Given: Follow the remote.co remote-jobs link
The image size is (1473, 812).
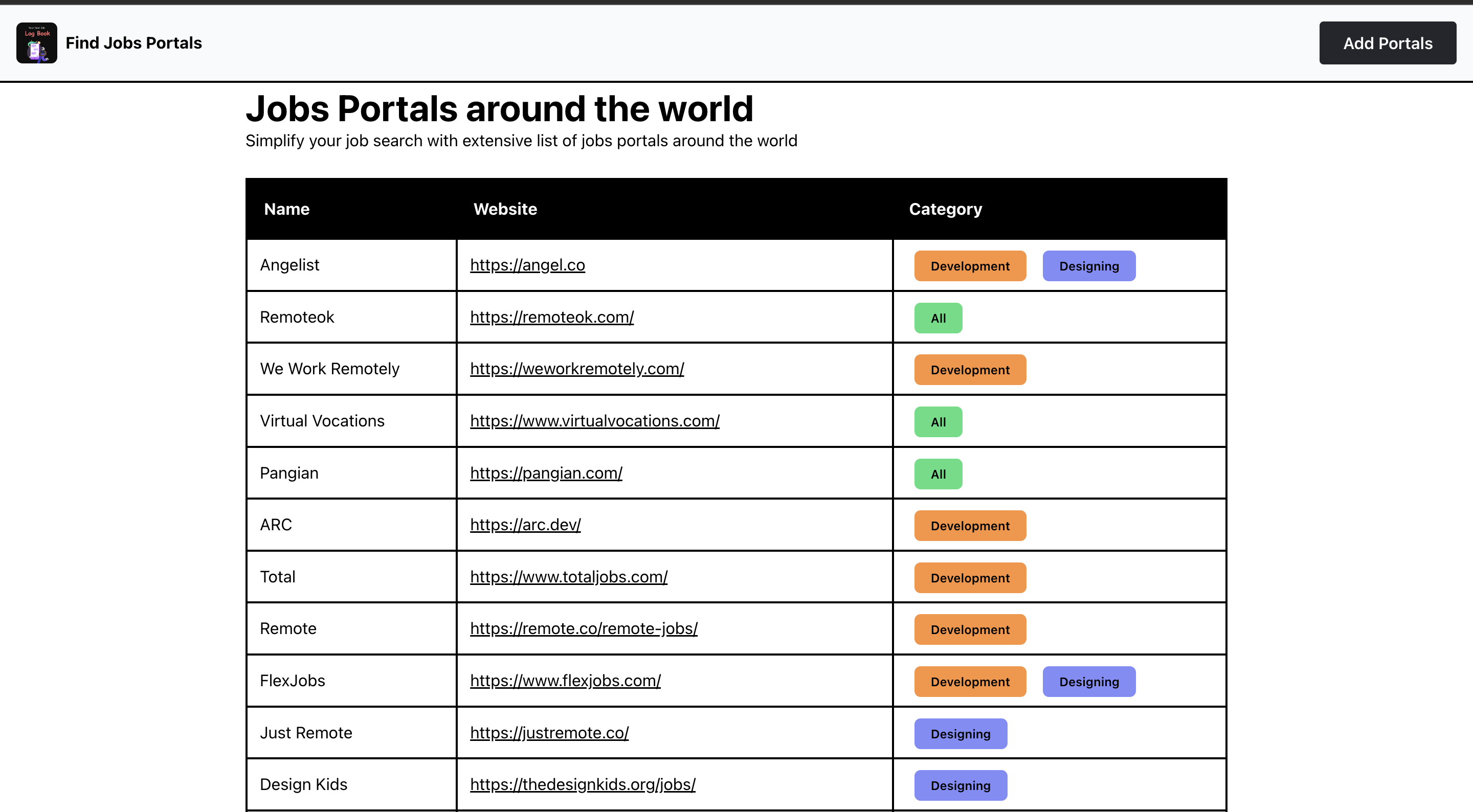Looking at the screenshot, I should 583,628.
